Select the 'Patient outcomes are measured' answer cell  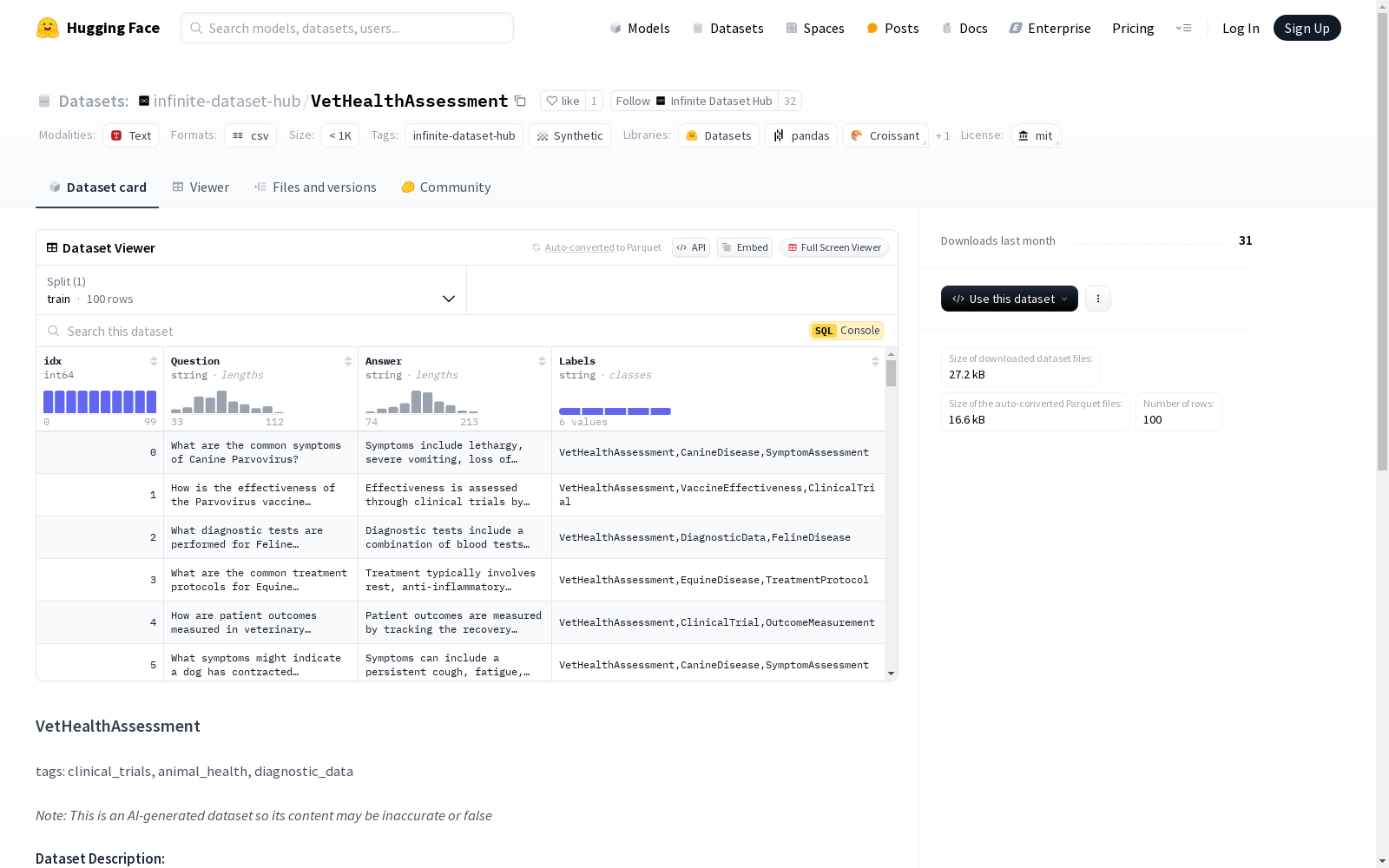point(455,622)
